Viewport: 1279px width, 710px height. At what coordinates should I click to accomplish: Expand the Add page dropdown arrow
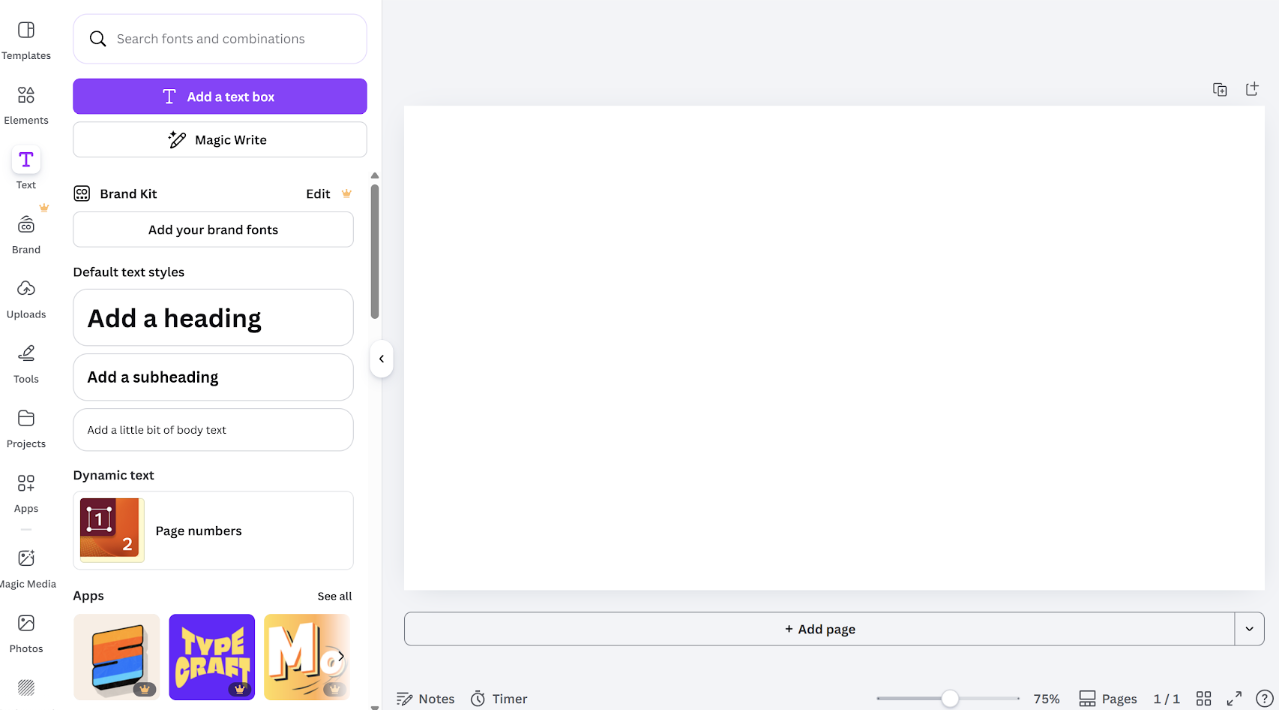click(x=1249, y=629)
